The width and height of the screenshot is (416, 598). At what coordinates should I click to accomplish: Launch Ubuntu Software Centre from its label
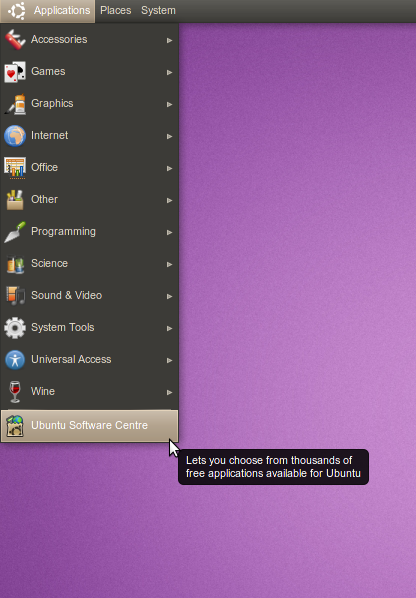89,426
